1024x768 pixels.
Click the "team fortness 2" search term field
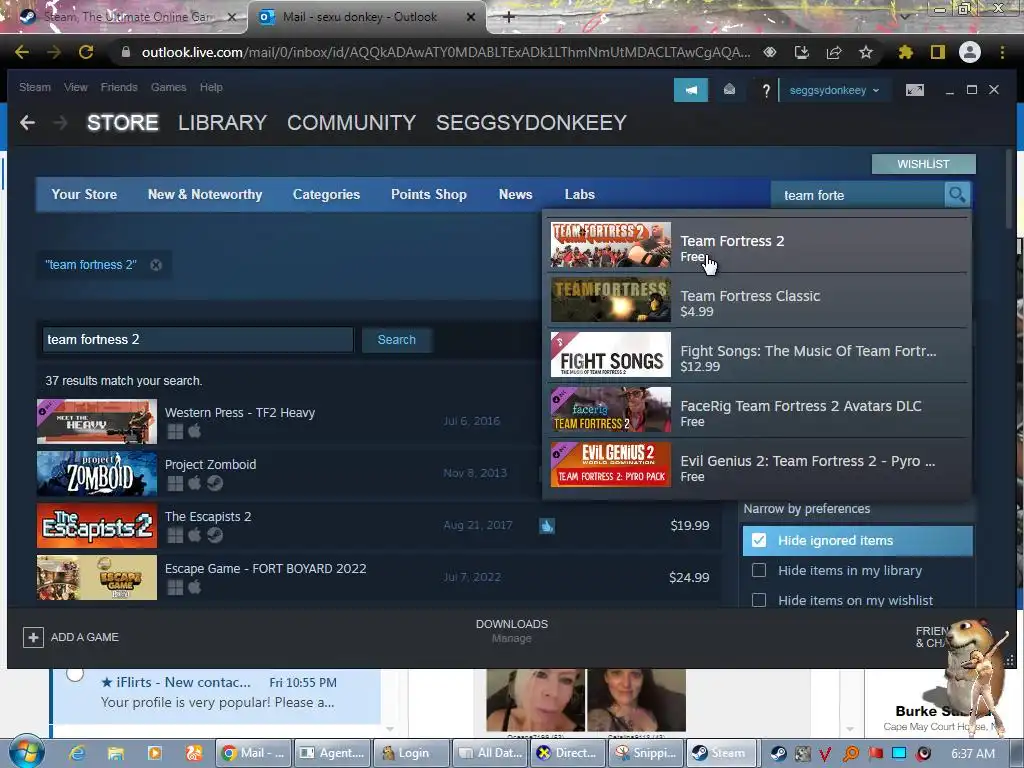click(198, 340)
